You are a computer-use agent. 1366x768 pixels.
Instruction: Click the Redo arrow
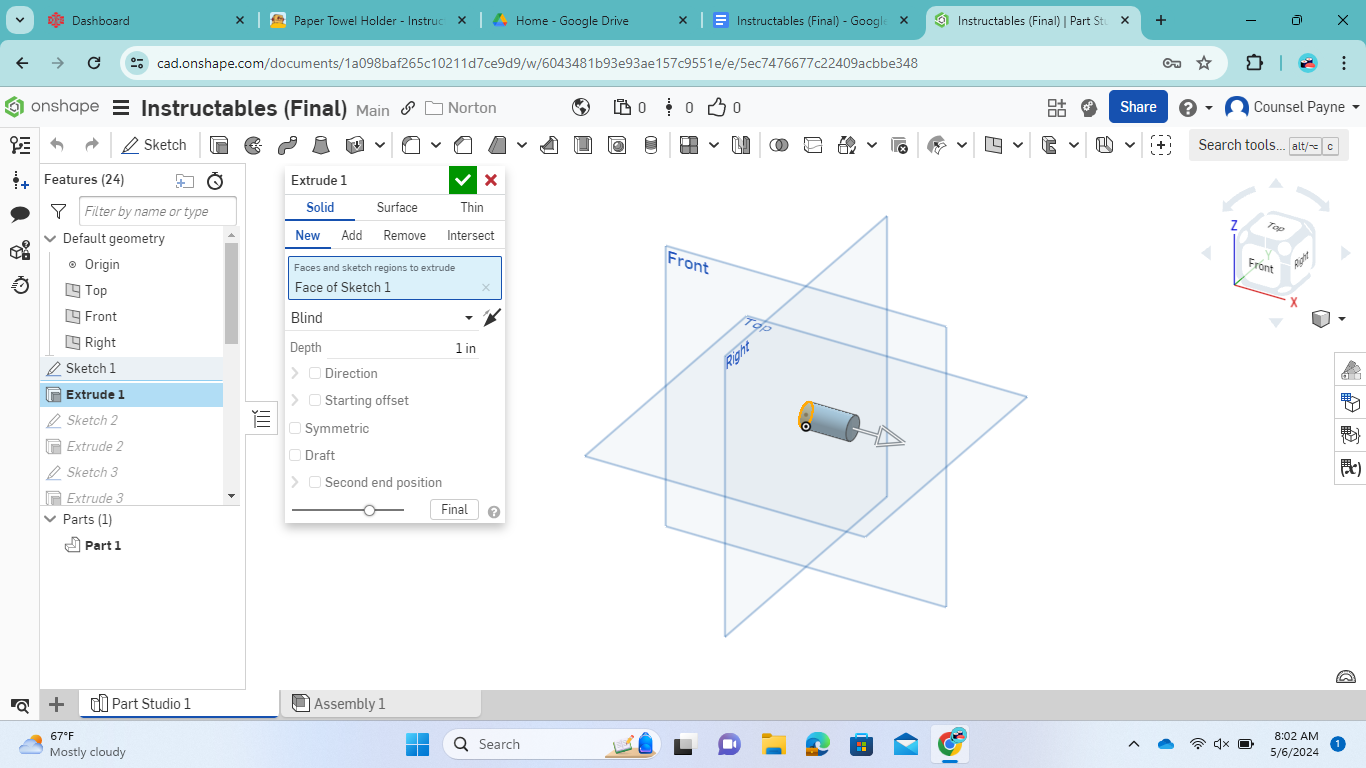[91, 145]
